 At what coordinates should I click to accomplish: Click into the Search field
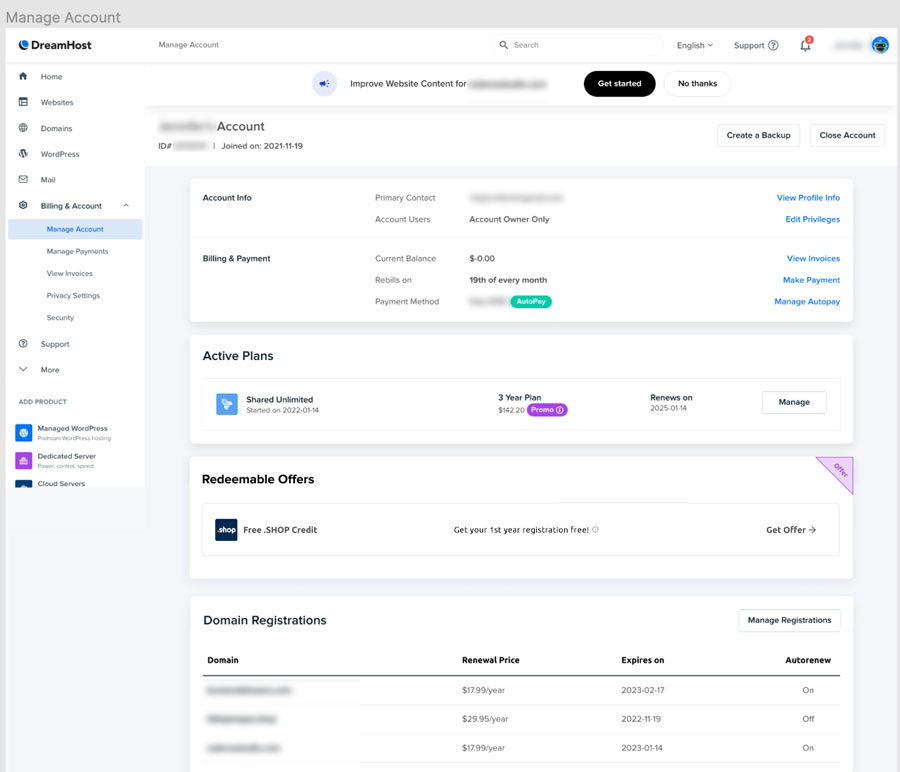[x=580, y=45]
